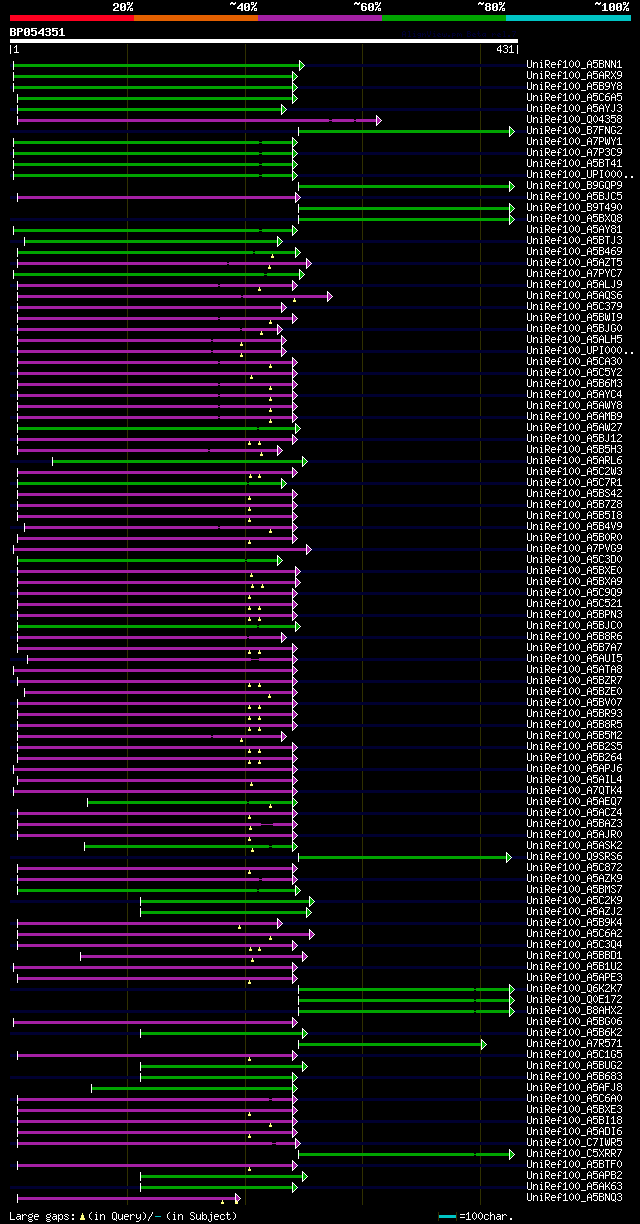Open hit UniRef100_A5BNN1
The width and height of the screenshot is (640, 1224).
(574, 65)
